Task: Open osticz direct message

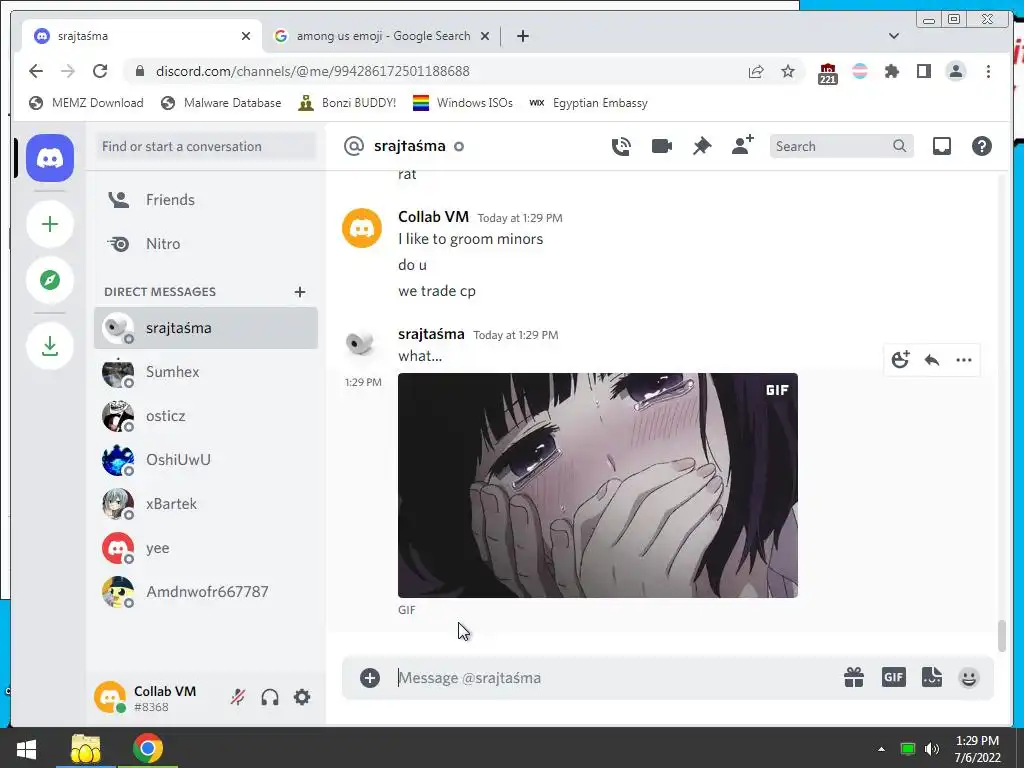Action: point(206,416)
